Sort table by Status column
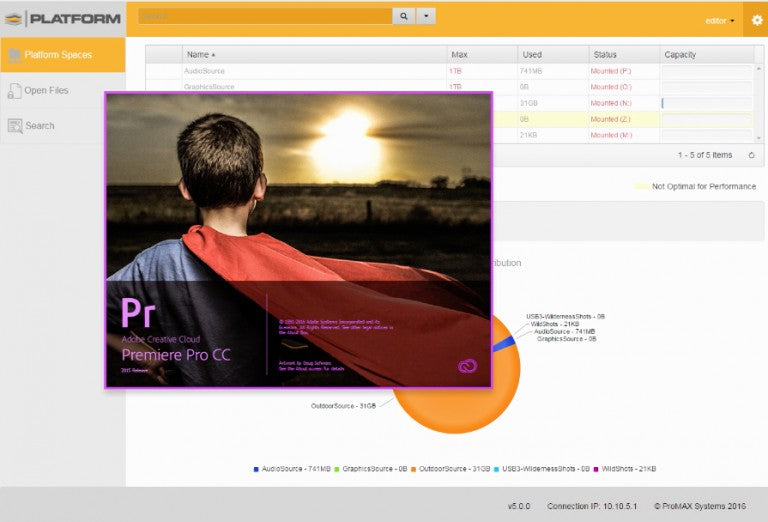This screenshot has height=522, width=768. 624,54
